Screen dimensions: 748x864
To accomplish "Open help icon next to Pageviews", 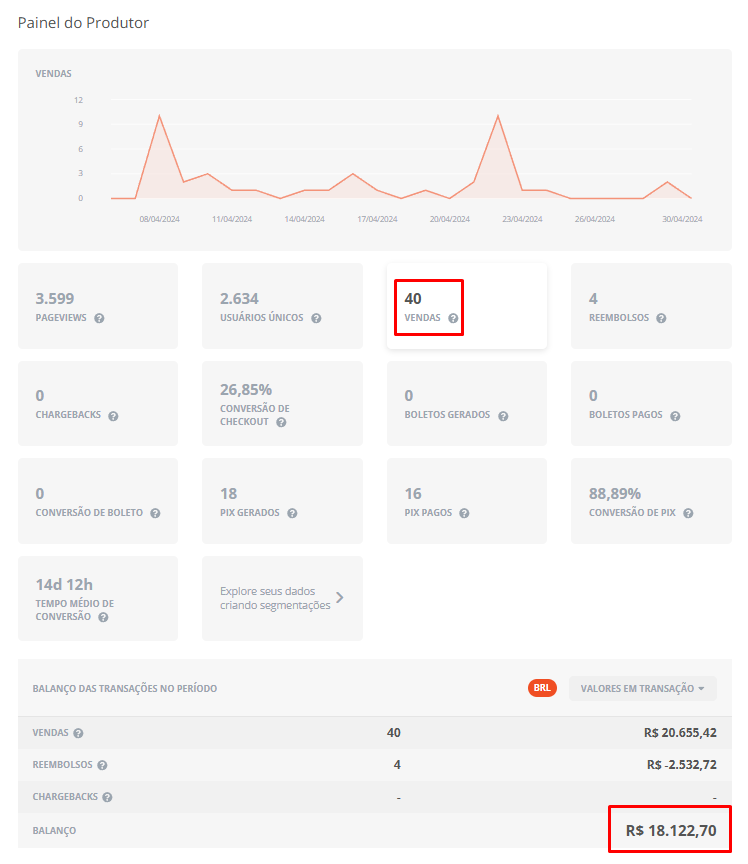I will (x=99, y=318).
